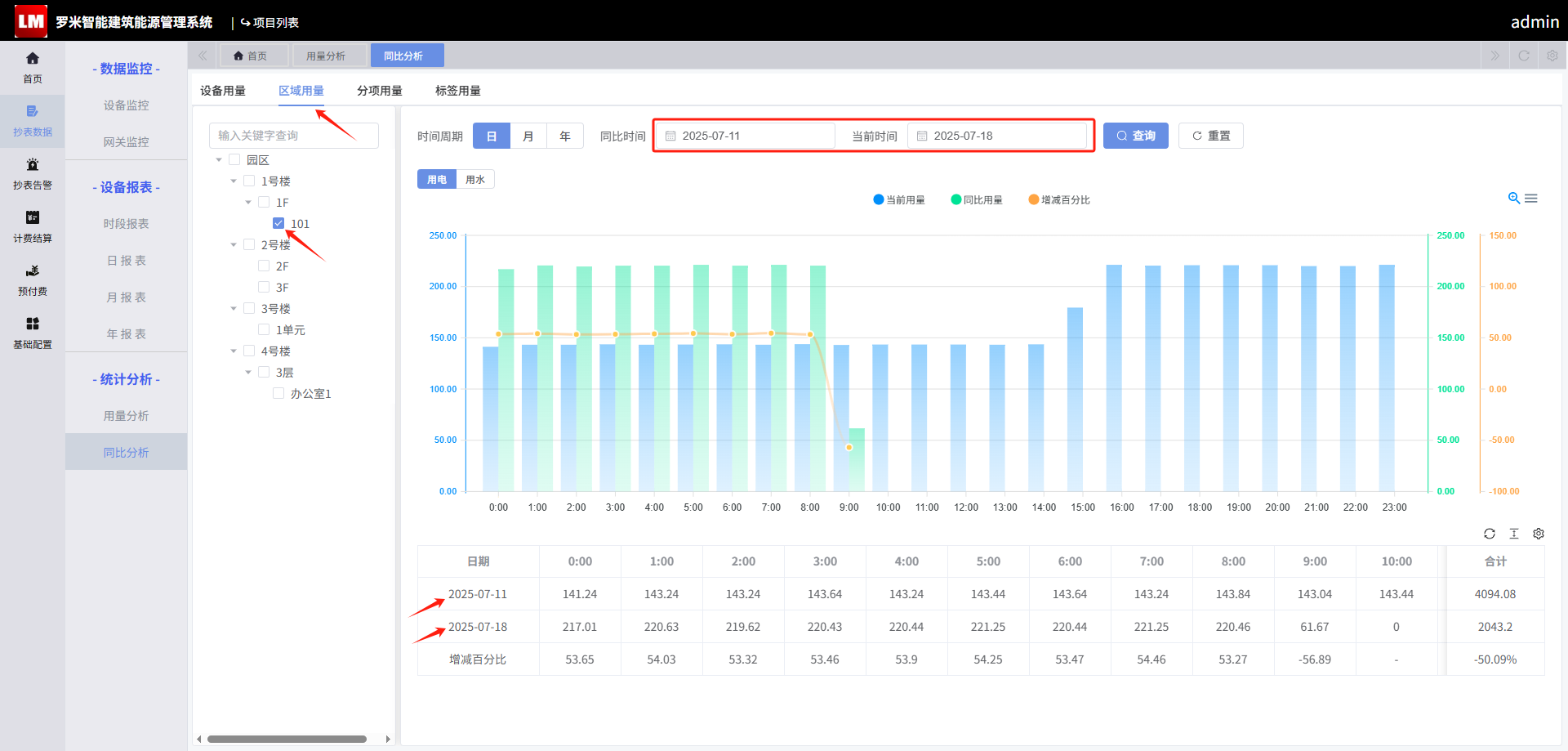Collapse the 1号楼 tree node
This screenshot has width=1568, height=751.
coord(234,181)
